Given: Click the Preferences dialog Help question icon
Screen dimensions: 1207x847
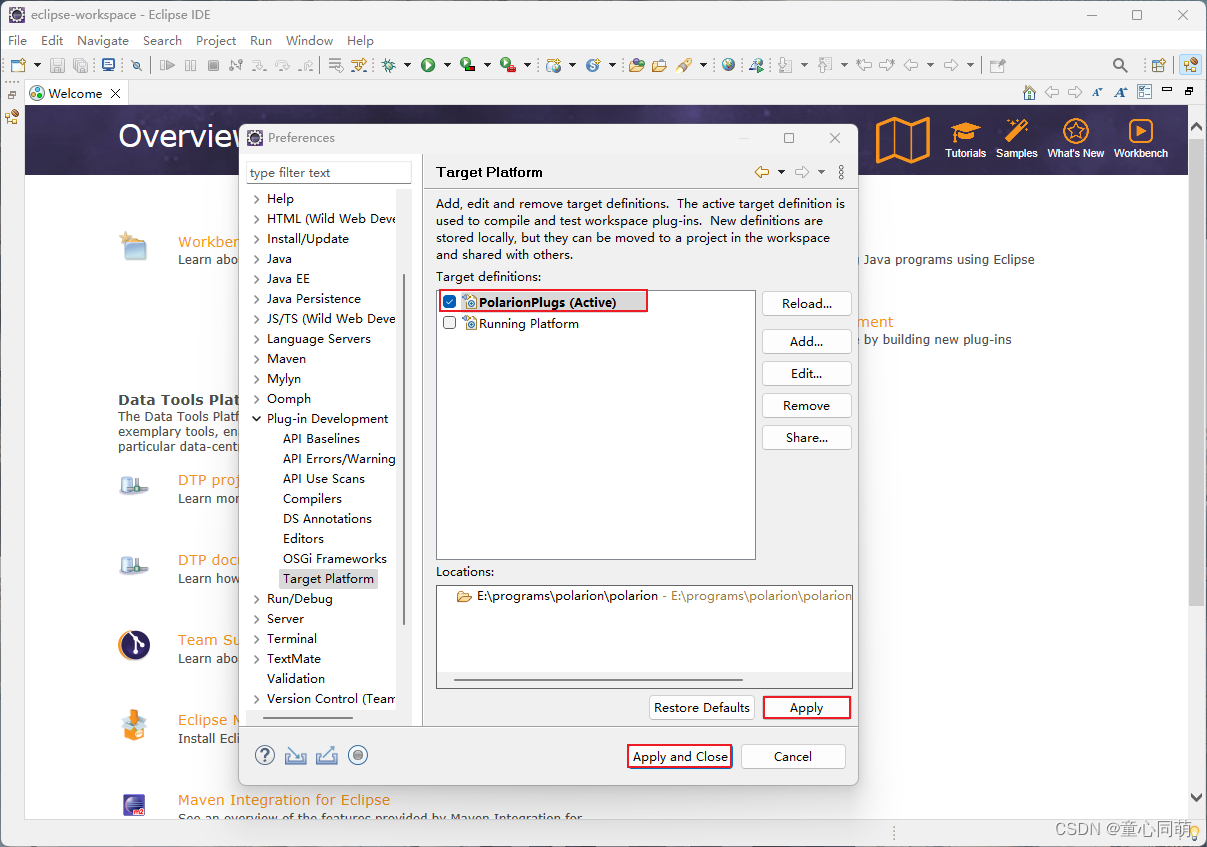Looking at the screenshot, I should point(265,756).
